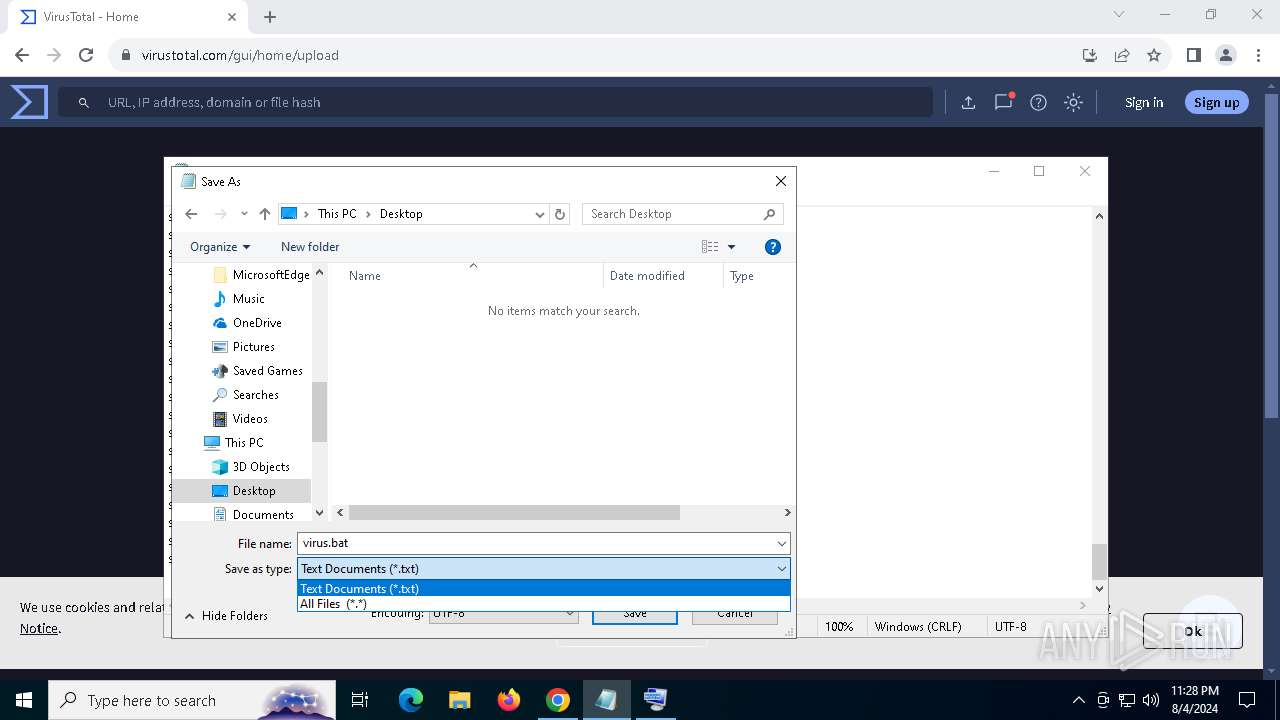The image size is (1280, 720).
Task: Select Text Documents (*.txt) option
Action: (x=544, y=588)
